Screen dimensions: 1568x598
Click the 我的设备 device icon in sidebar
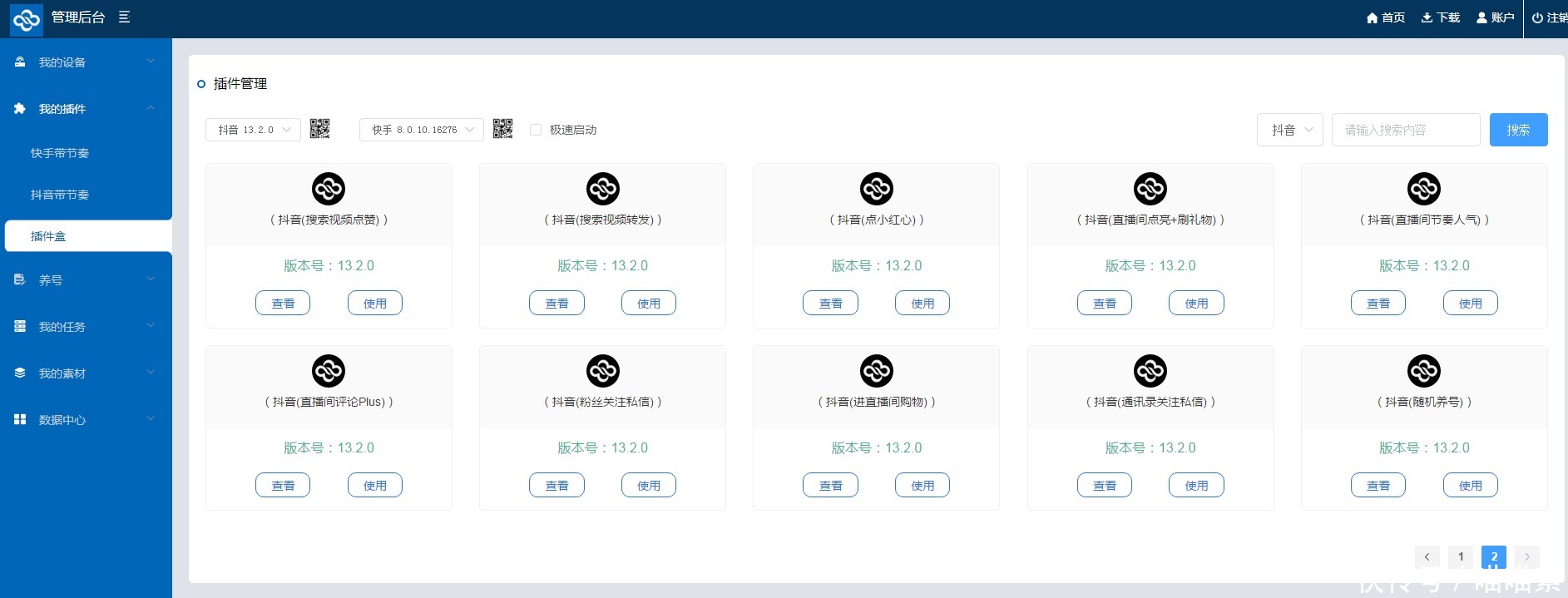[x=20, y=62]
